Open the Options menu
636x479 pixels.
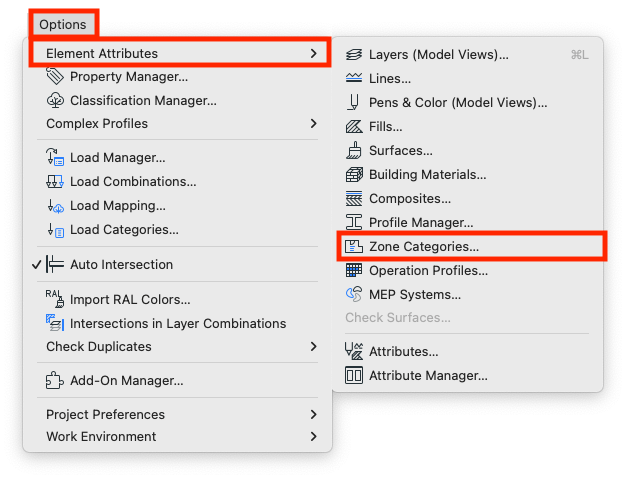tap(63, 24)
